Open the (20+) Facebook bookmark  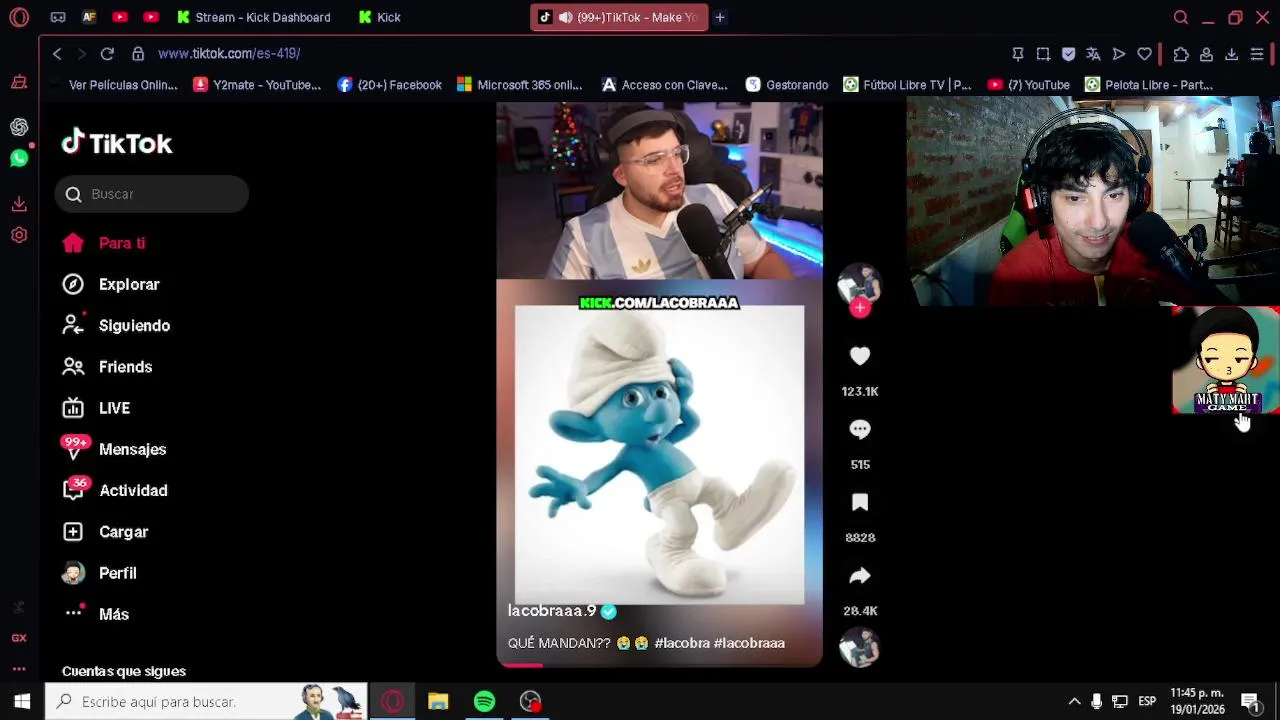pos(389,85)
